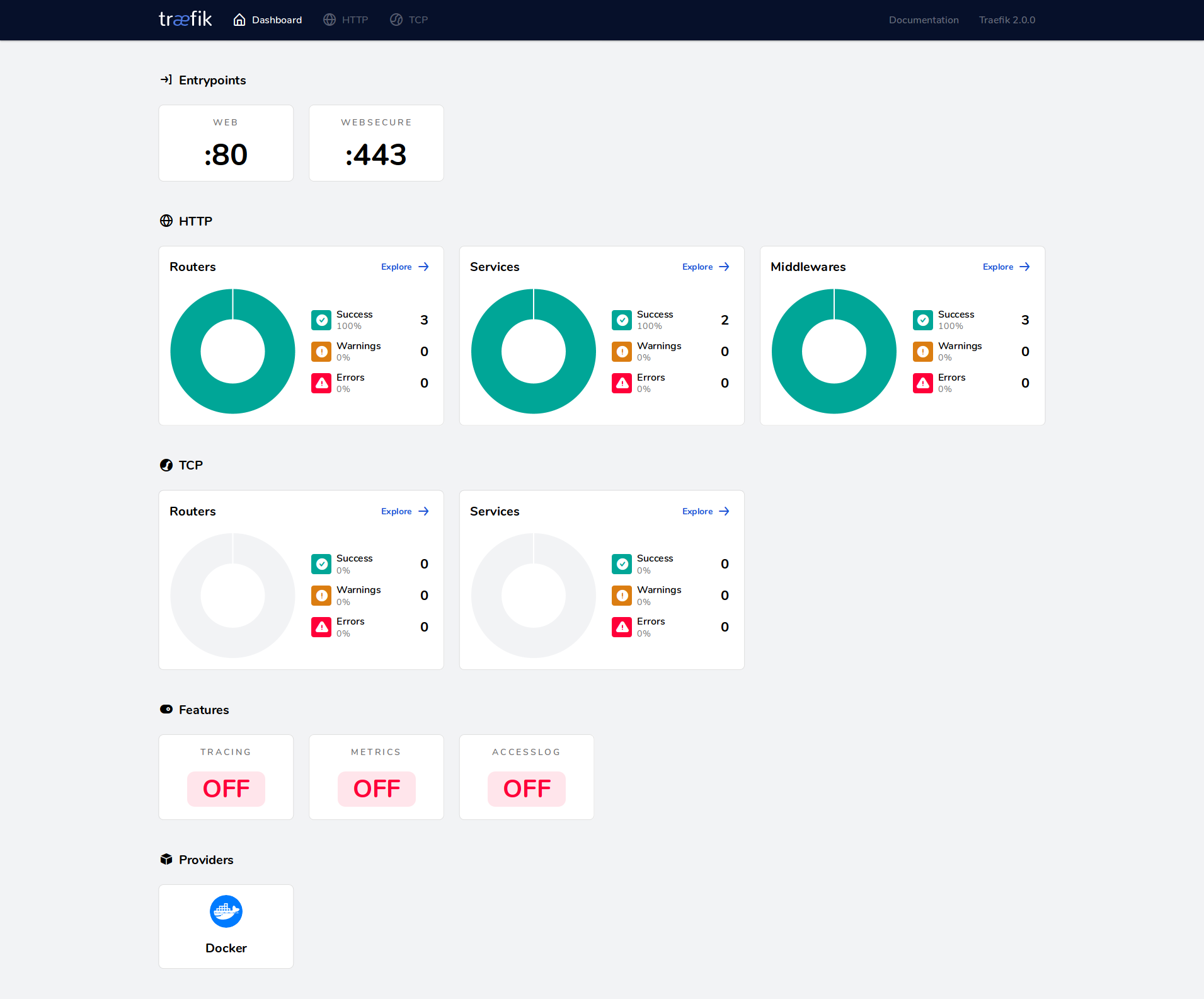Click HTTP Routers Warnings orange icon

pos(321,352)
